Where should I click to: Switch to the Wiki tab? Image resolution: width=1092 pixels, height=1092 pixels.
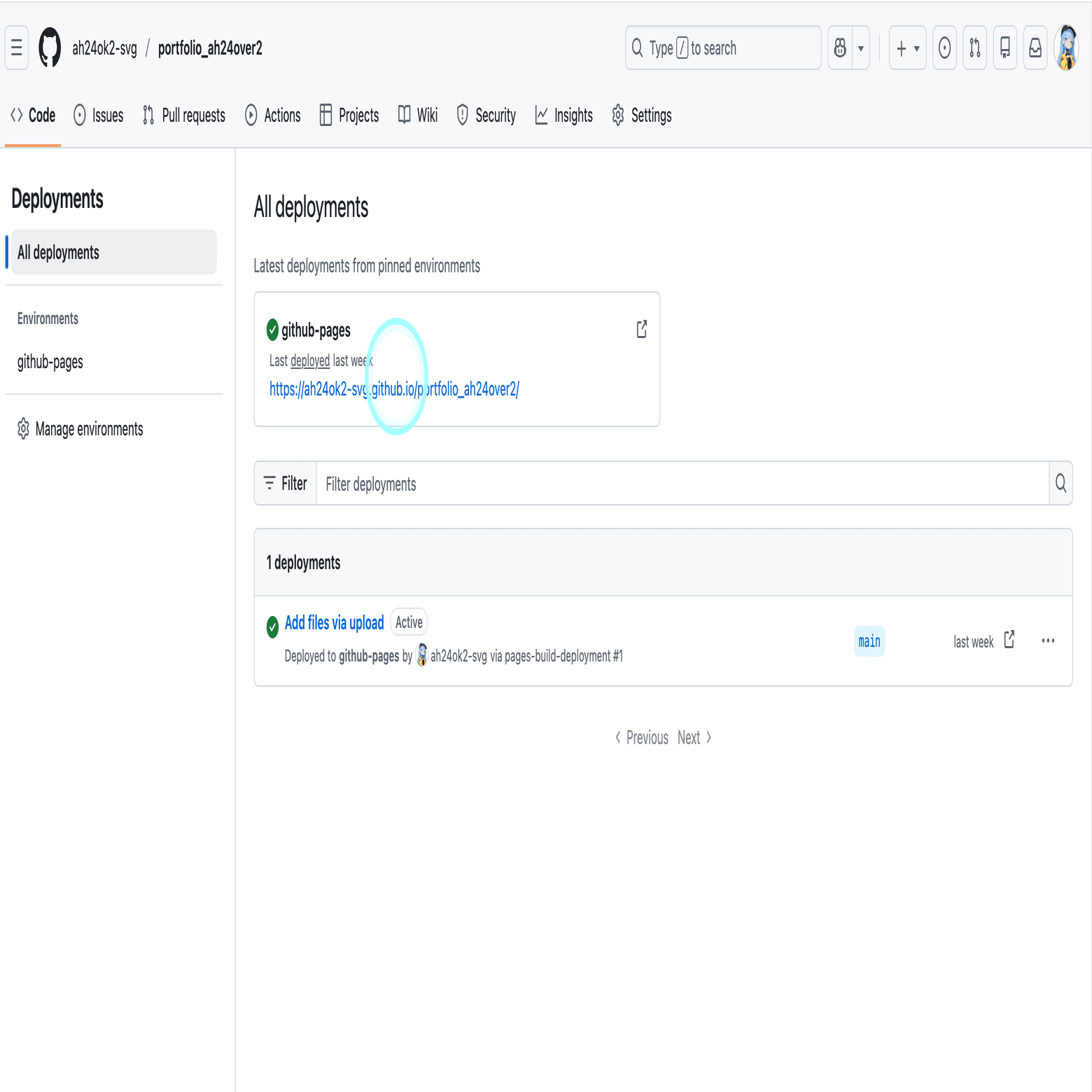tap(418, 115)
